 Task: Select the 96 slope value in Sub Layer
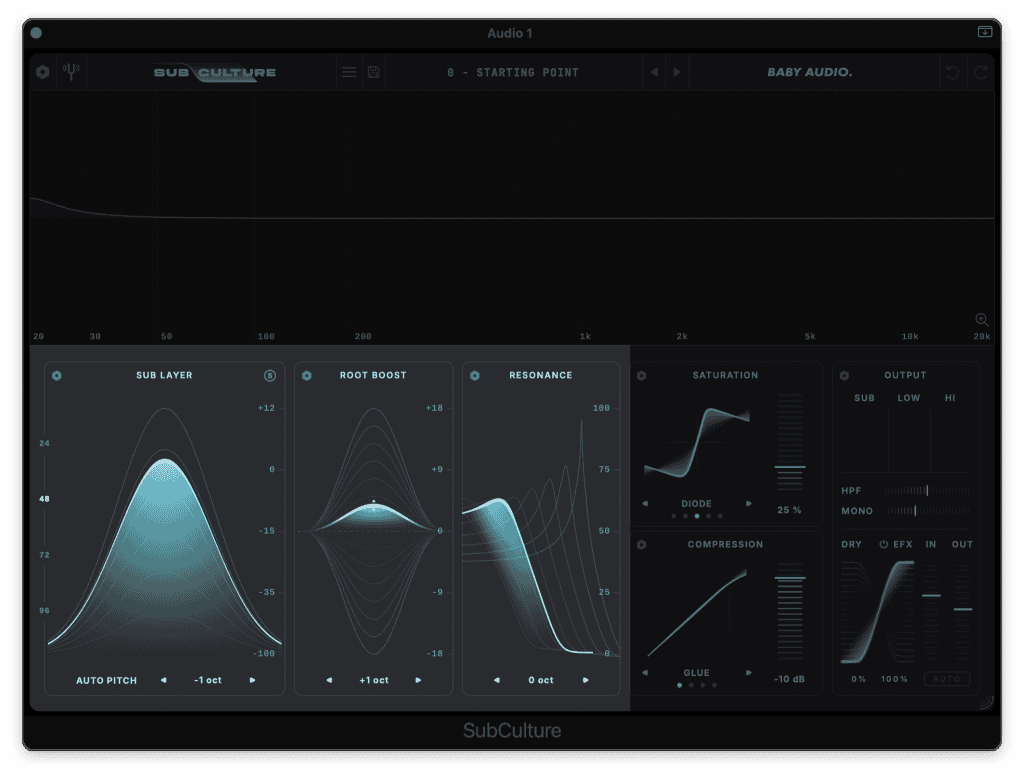click(x=44, y=610)
